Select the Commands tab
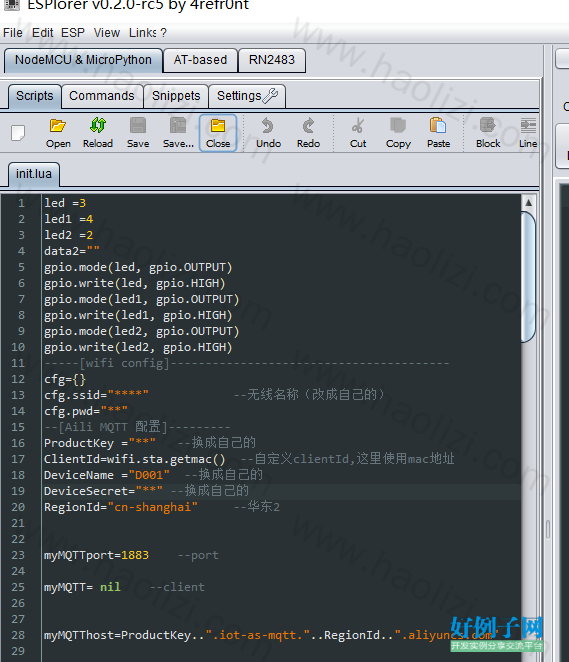Screen dimensions: 569x662 [x=102, y=96]
